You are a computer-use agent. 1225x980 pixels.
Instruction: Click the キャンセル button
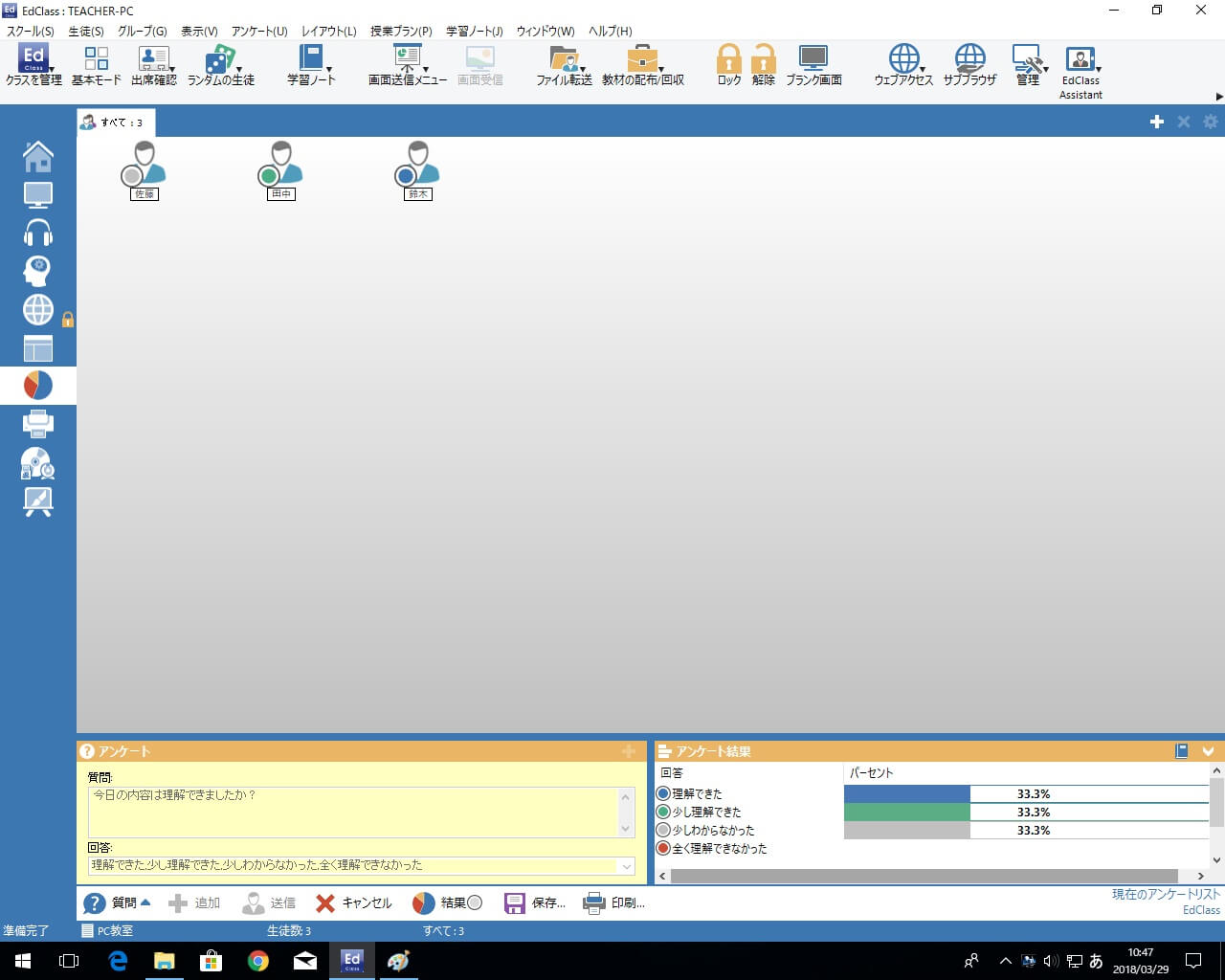pos(354,902)
